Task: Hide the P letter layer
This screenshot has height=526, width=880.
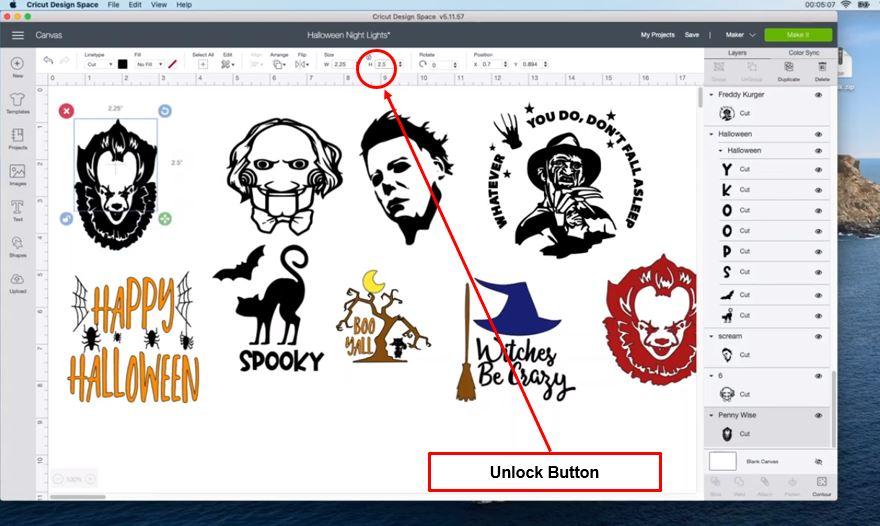Action: (x=818, y=252)
